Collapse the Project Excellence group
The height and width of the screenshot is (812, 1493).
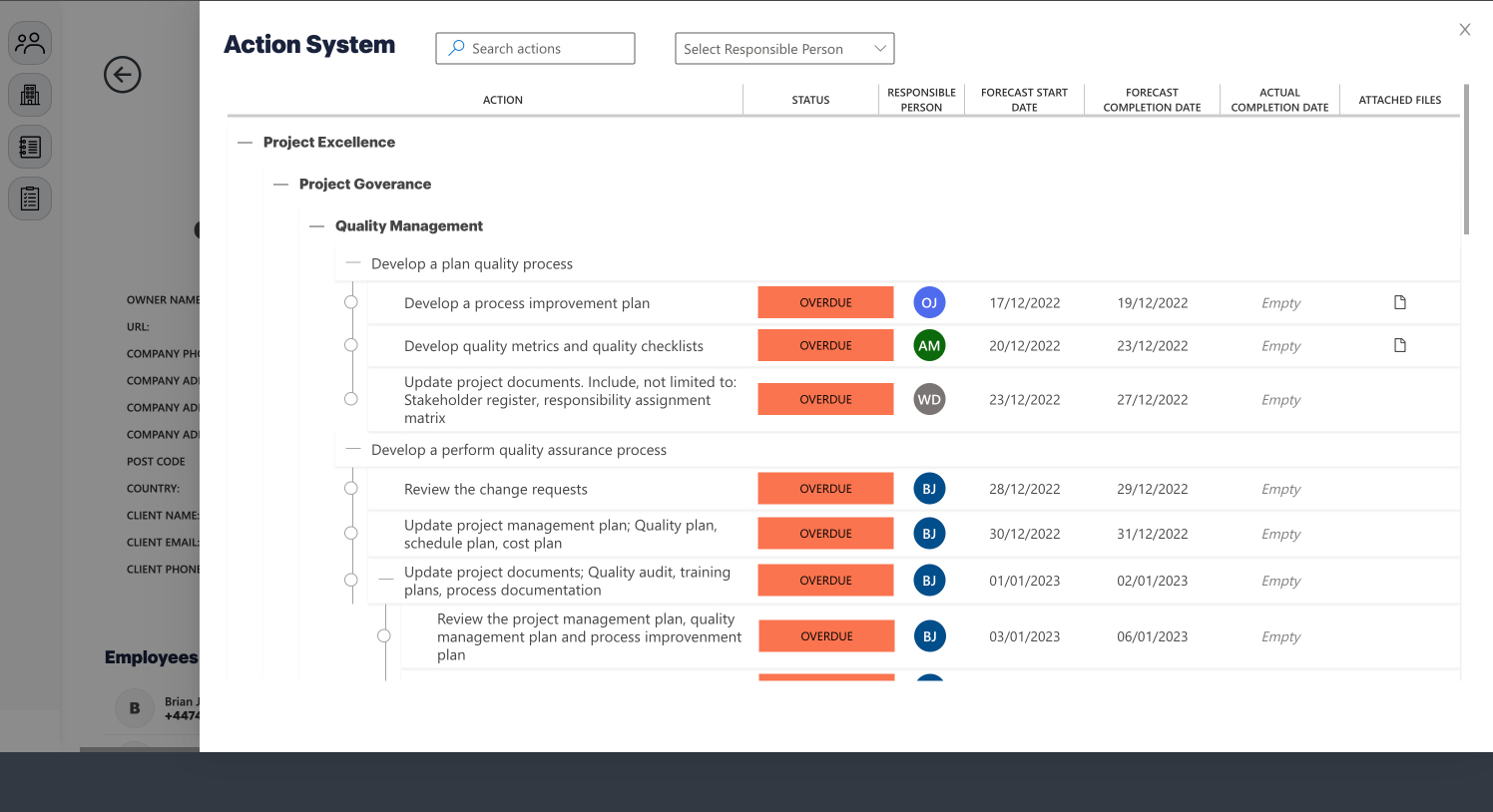coord(245,143)
